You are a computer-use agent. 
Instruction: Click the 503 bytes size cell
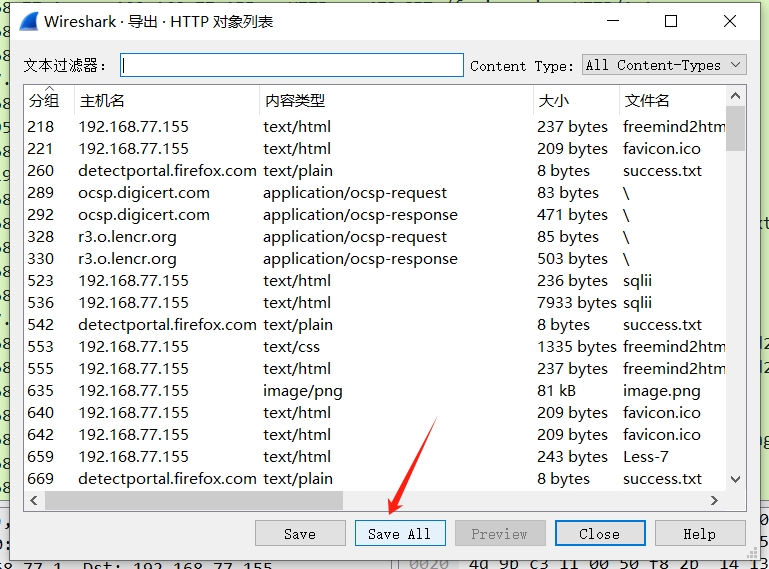[572, 259]
